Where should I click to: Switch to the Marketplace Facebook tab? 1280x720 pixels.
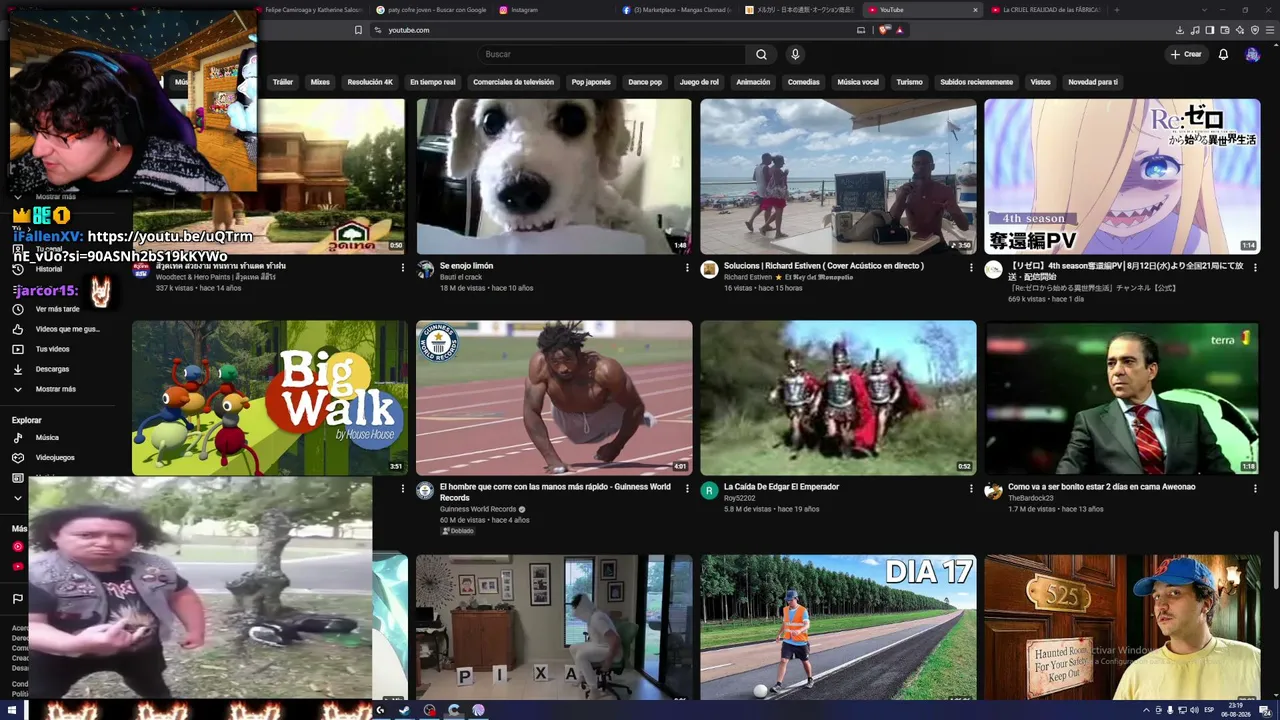point(677,10)
